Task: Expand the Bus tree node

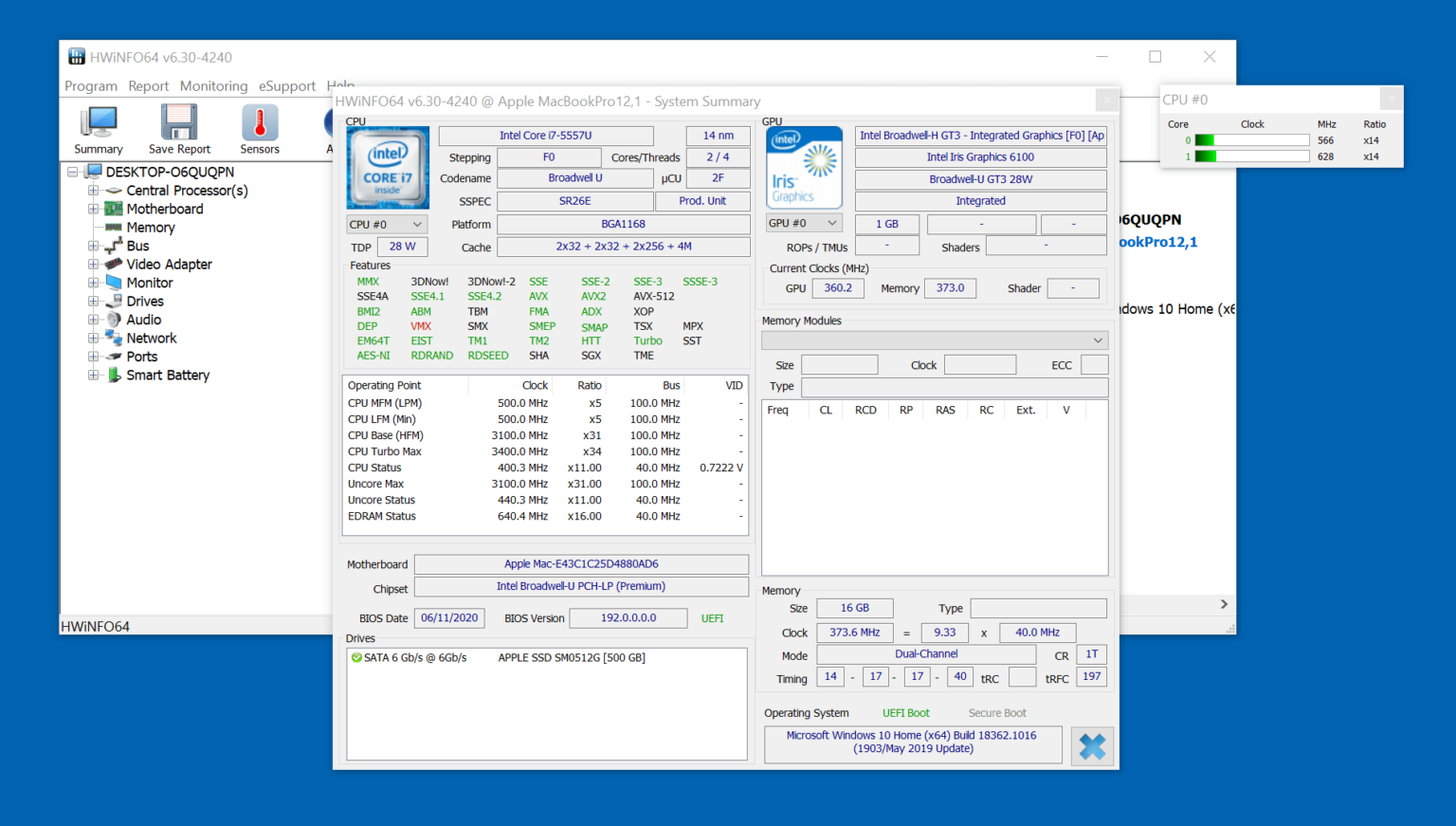Action: [x=93, y=246]
